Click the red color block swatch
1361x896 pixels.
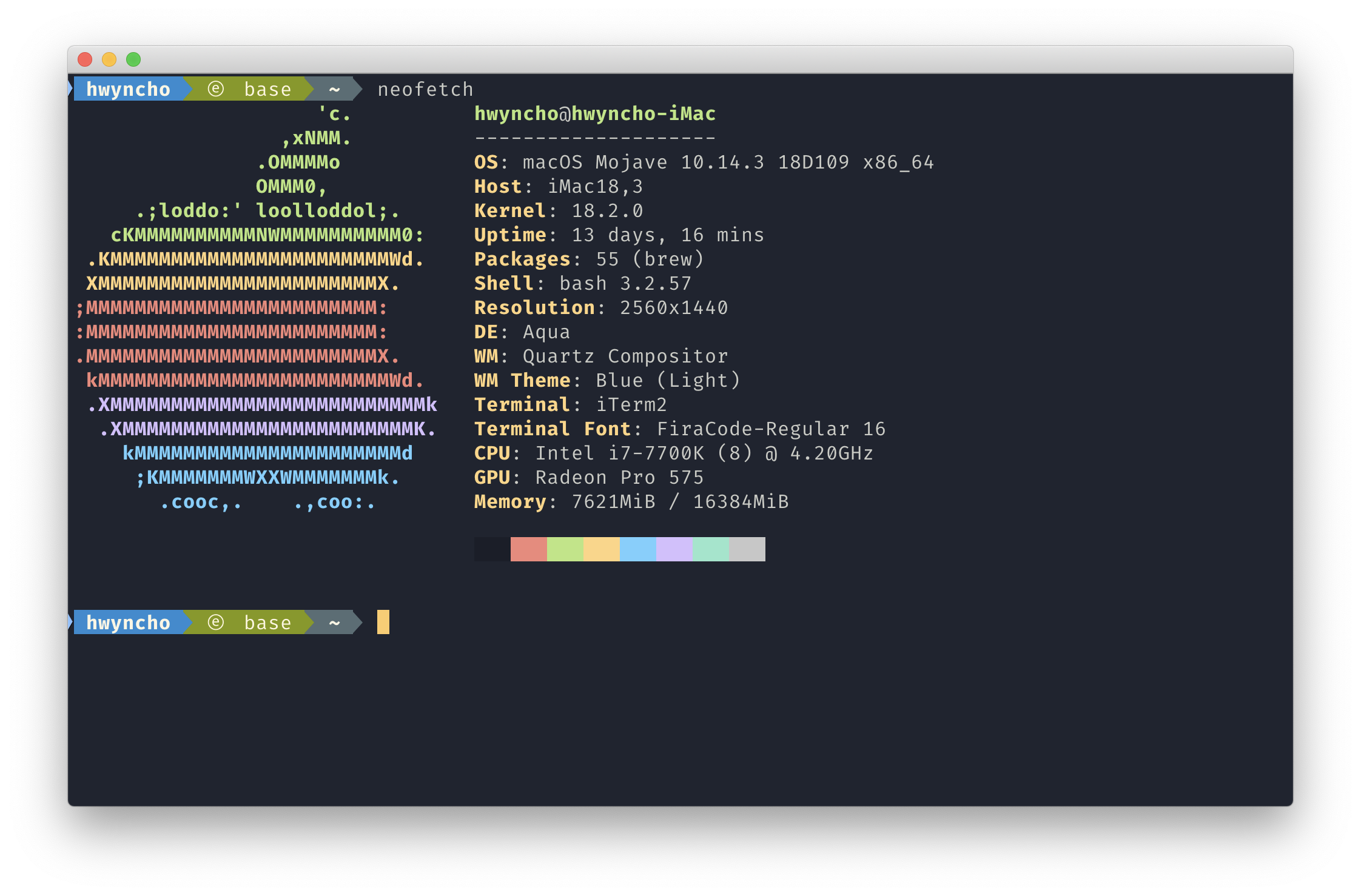pyautogui.click(x=528, y=549)
